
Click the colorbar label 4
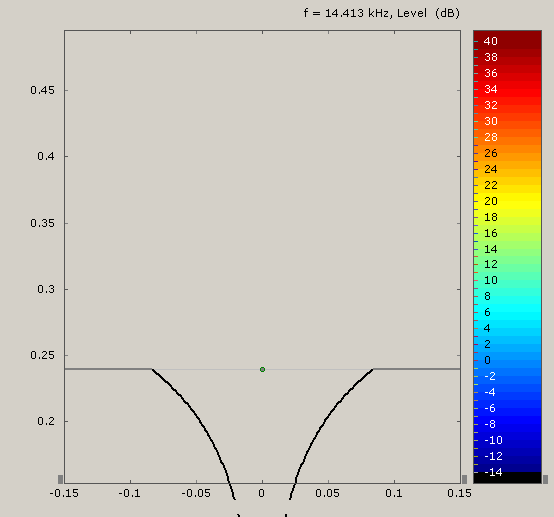(487, 328)
